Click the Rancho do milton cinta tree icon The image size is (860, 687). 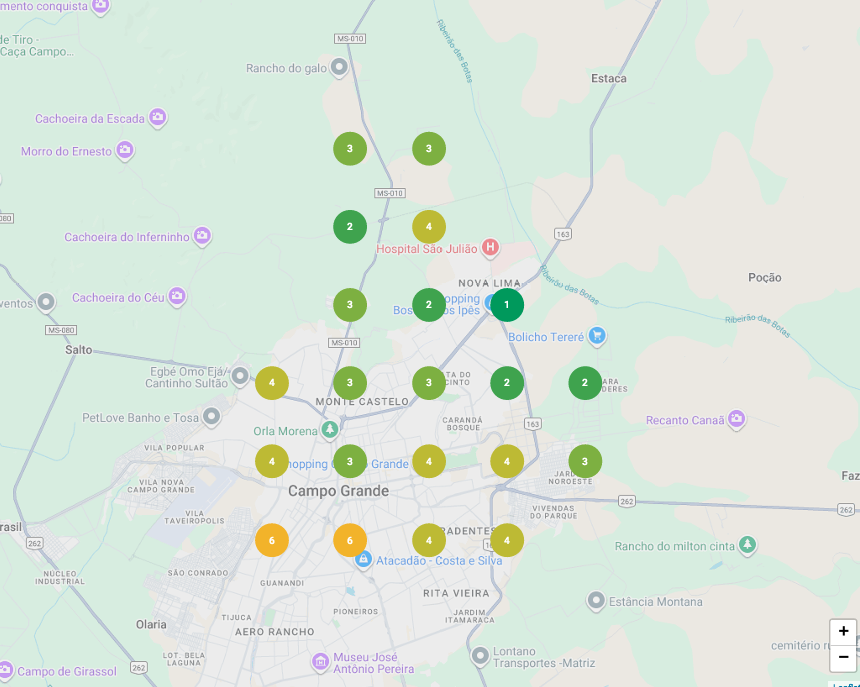747,544
